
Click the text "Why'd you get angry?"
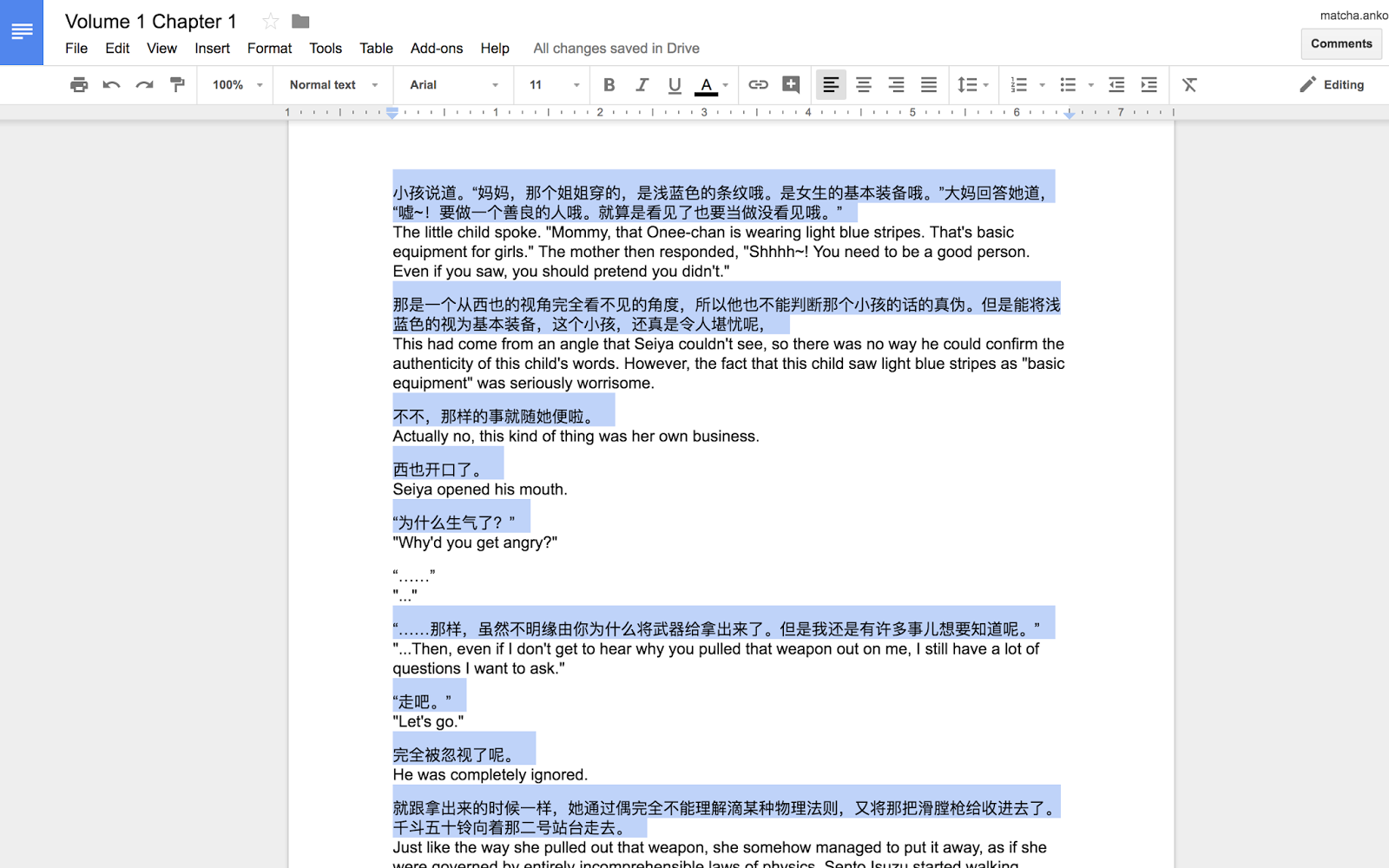475,542
